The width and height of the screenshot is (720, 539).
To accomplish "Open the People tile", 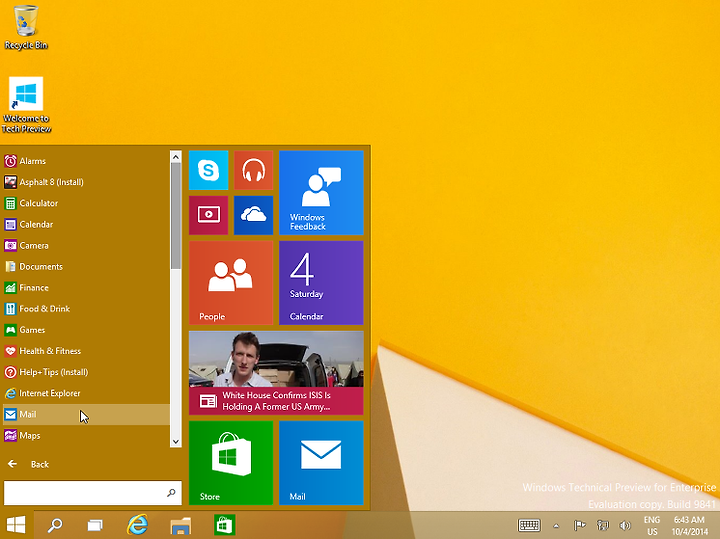I will click(231, 283).
